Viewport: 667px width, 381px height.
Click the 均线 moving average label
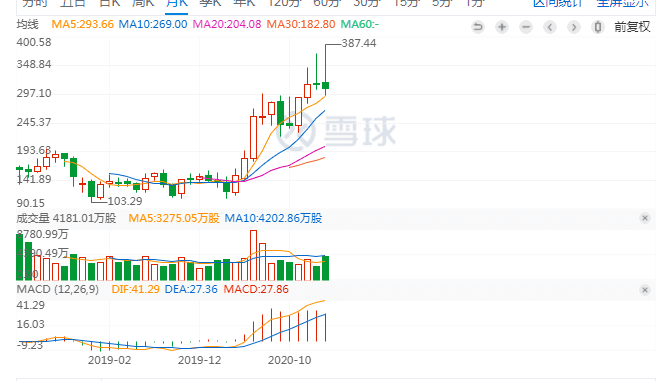(x=28, y=24)
